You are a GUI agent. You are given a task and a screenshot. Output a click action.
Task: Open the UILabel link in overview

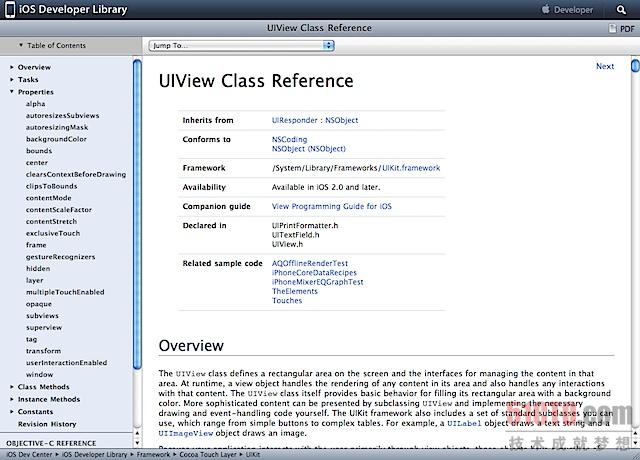pyautogui.click(x=464, y=423)
